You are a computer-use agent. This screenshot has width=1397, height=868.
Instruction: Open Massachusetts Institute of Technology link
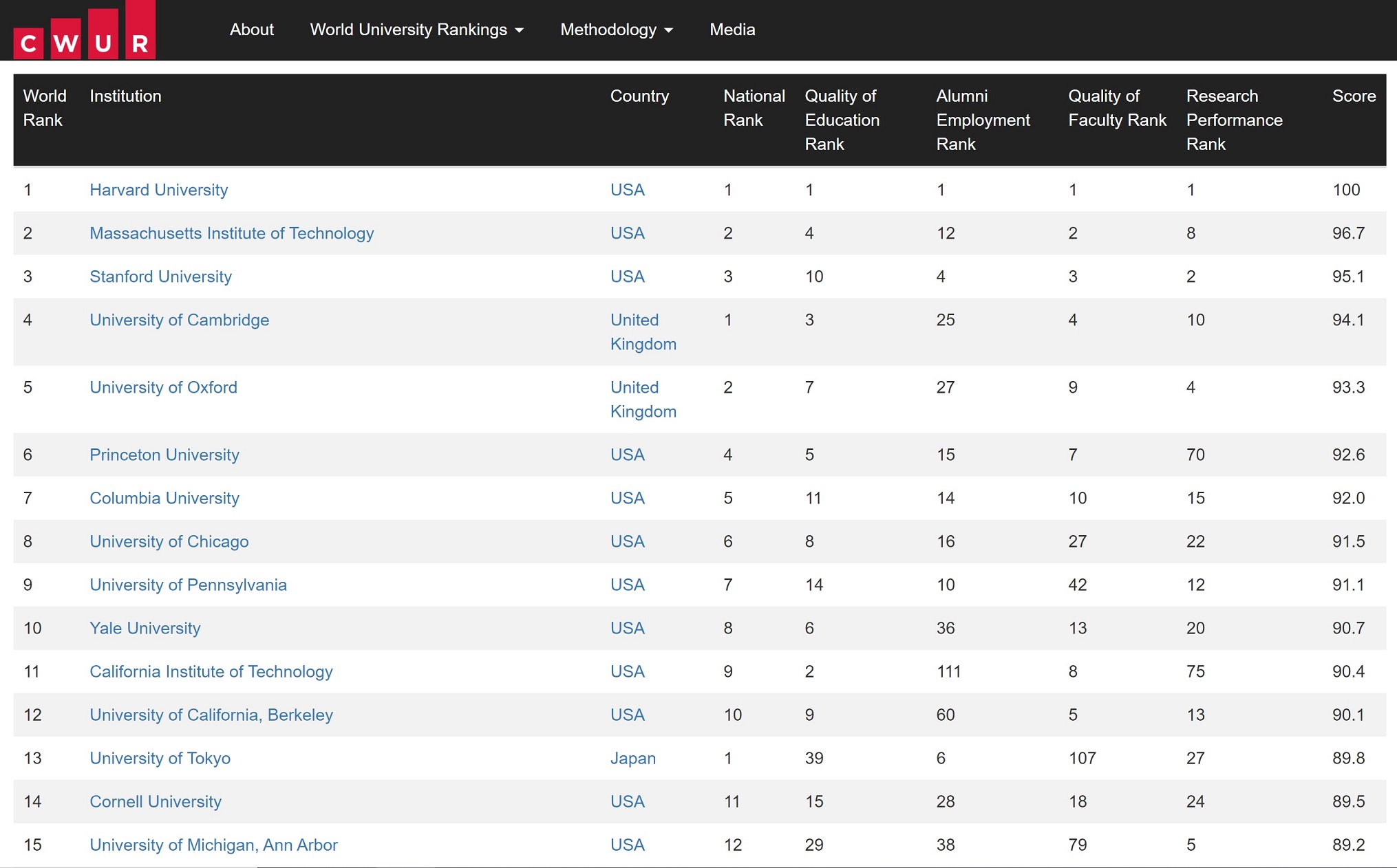(232, 233)
